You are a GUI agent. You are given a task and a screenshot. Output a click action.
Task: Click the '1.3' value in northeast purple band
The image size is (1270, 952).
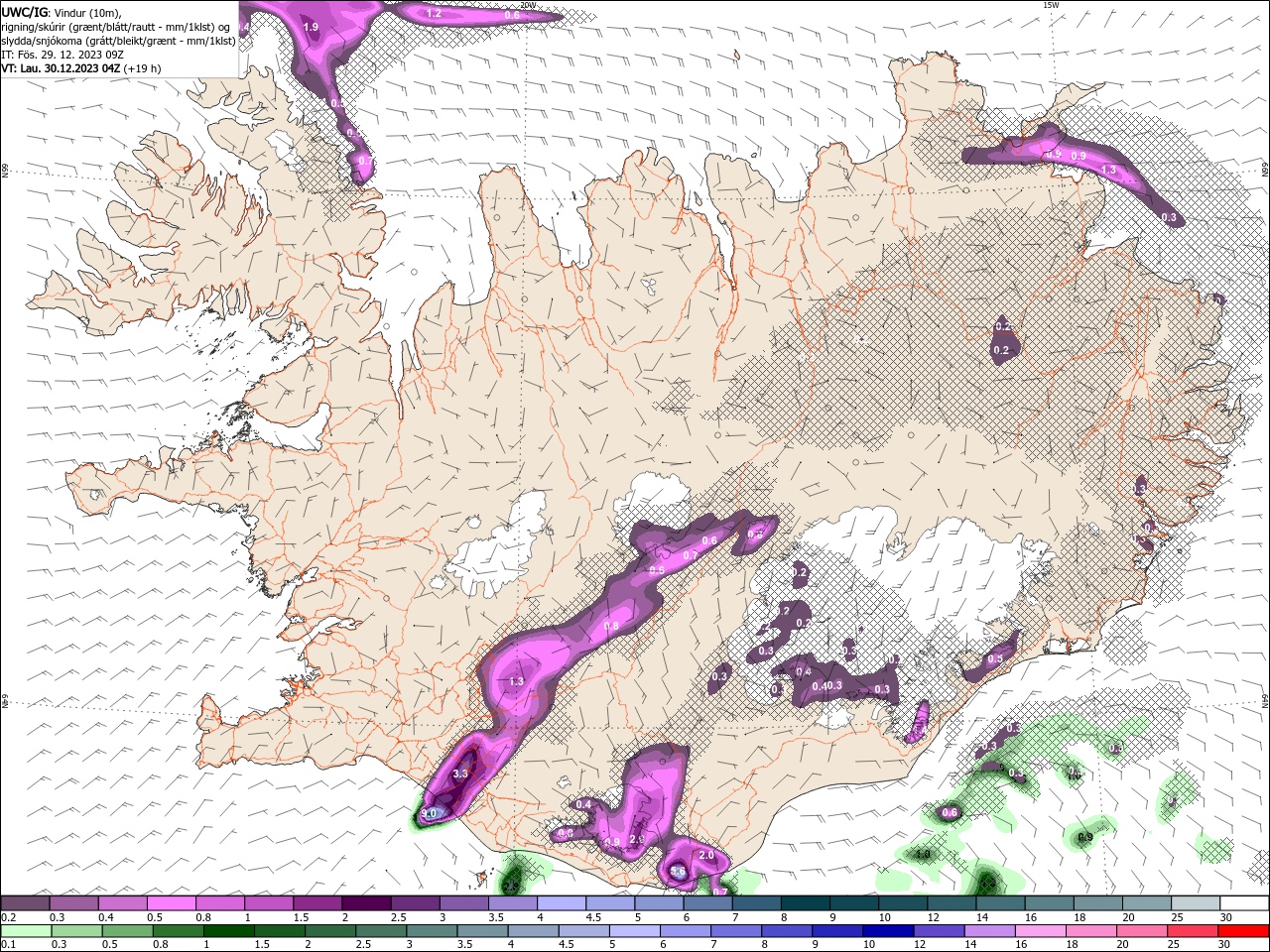click(x=1109, y=171)
